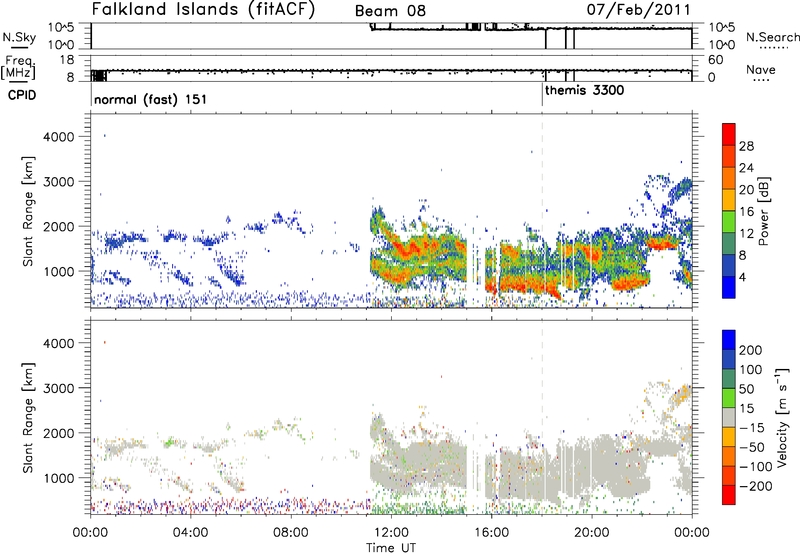Viewport: 800px width, 554px height.
Task: Click the "-15" velocity colorbar value
Action: tap(751, 427)
